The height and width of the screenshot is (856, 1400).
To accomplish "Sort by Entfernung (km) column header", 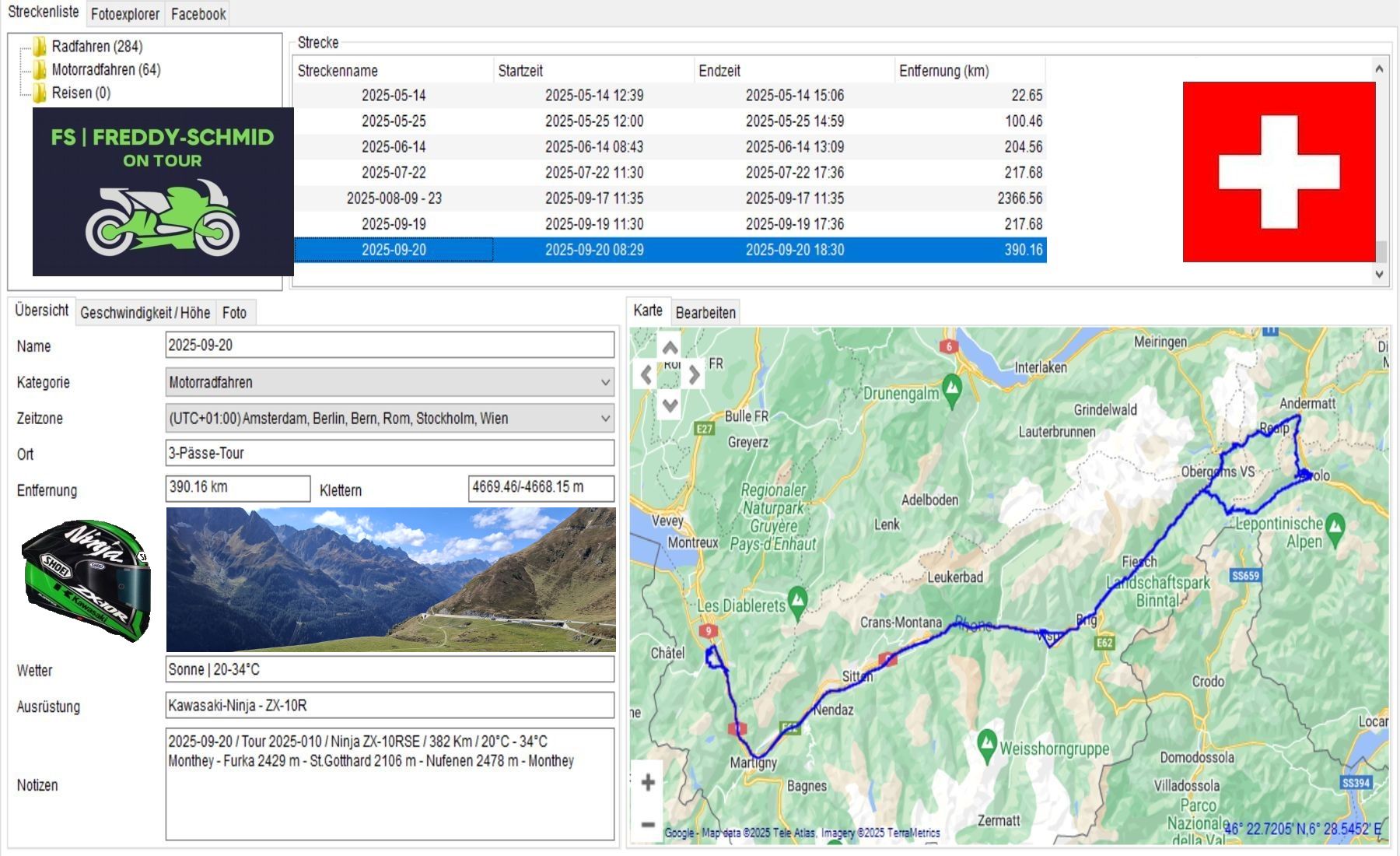I will pyautogui.click(x=943, y=71).
